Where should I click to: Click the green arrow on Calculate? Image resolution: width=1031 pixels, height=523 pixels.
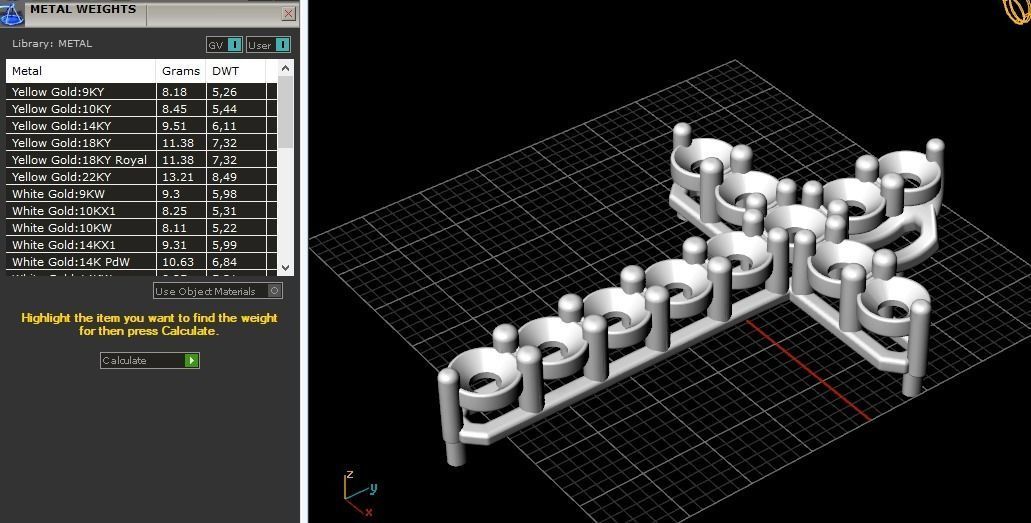tap(191, 361)
